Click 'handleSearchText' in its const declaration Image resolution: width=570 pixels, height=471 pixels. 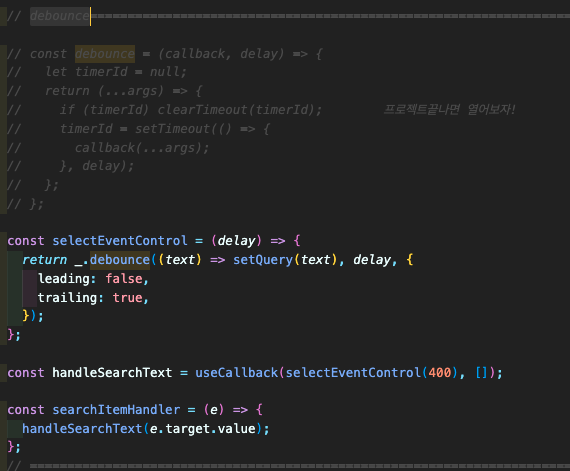[112, 373]
